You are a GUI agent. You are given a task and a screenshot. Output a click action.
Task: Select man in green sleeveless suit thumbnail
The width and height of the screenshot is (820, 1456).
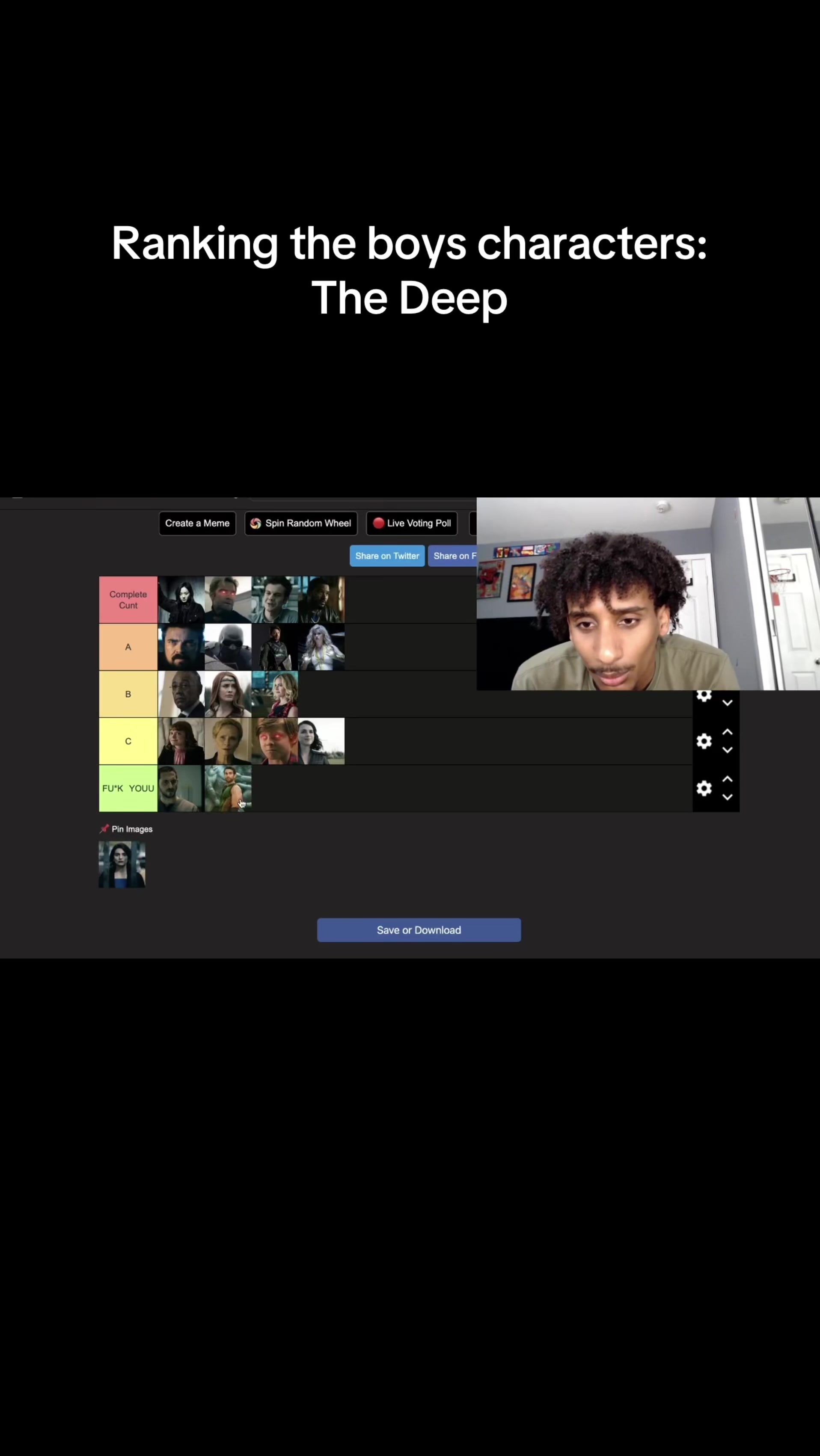[228, 788]
